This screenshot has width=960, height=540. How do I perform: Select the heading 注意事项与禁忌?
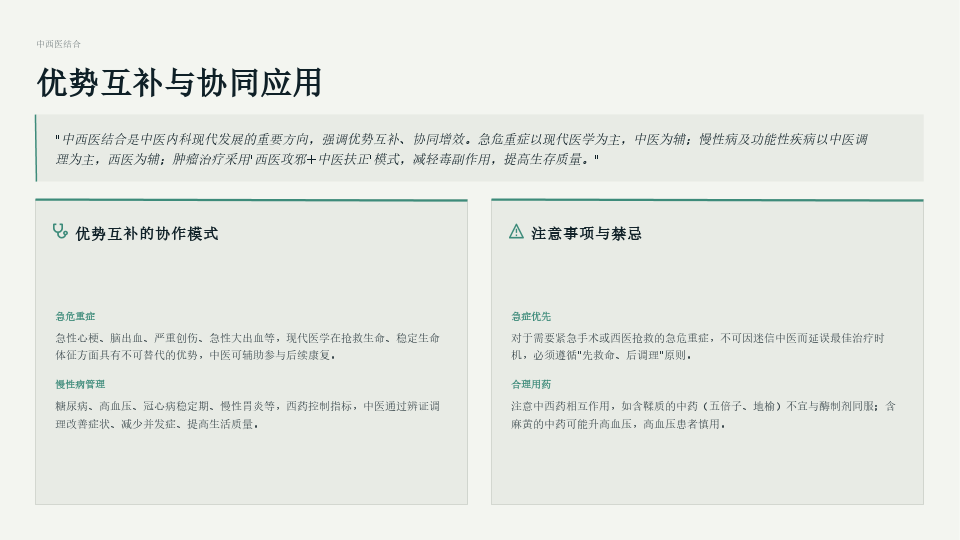click(x=587, y=233)
